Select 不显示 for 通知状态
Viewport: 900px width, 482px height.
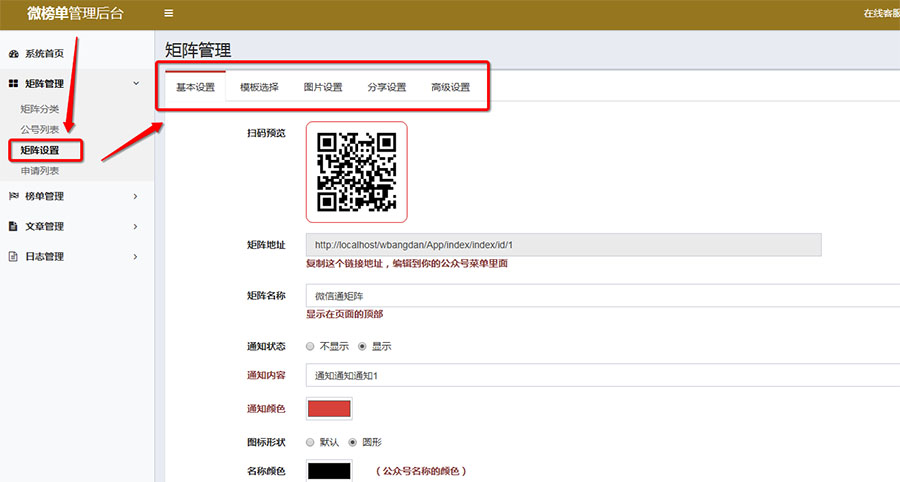310,347
